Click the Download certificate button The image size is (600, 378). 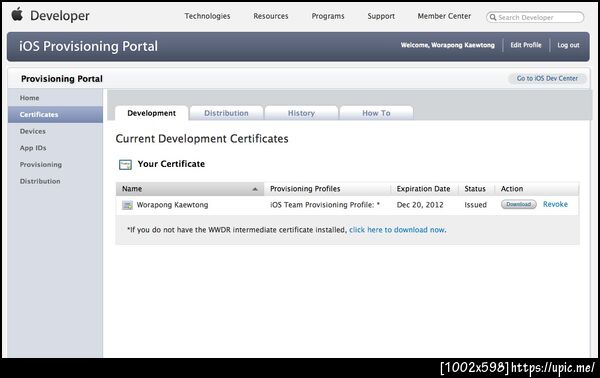coord(518,204)
